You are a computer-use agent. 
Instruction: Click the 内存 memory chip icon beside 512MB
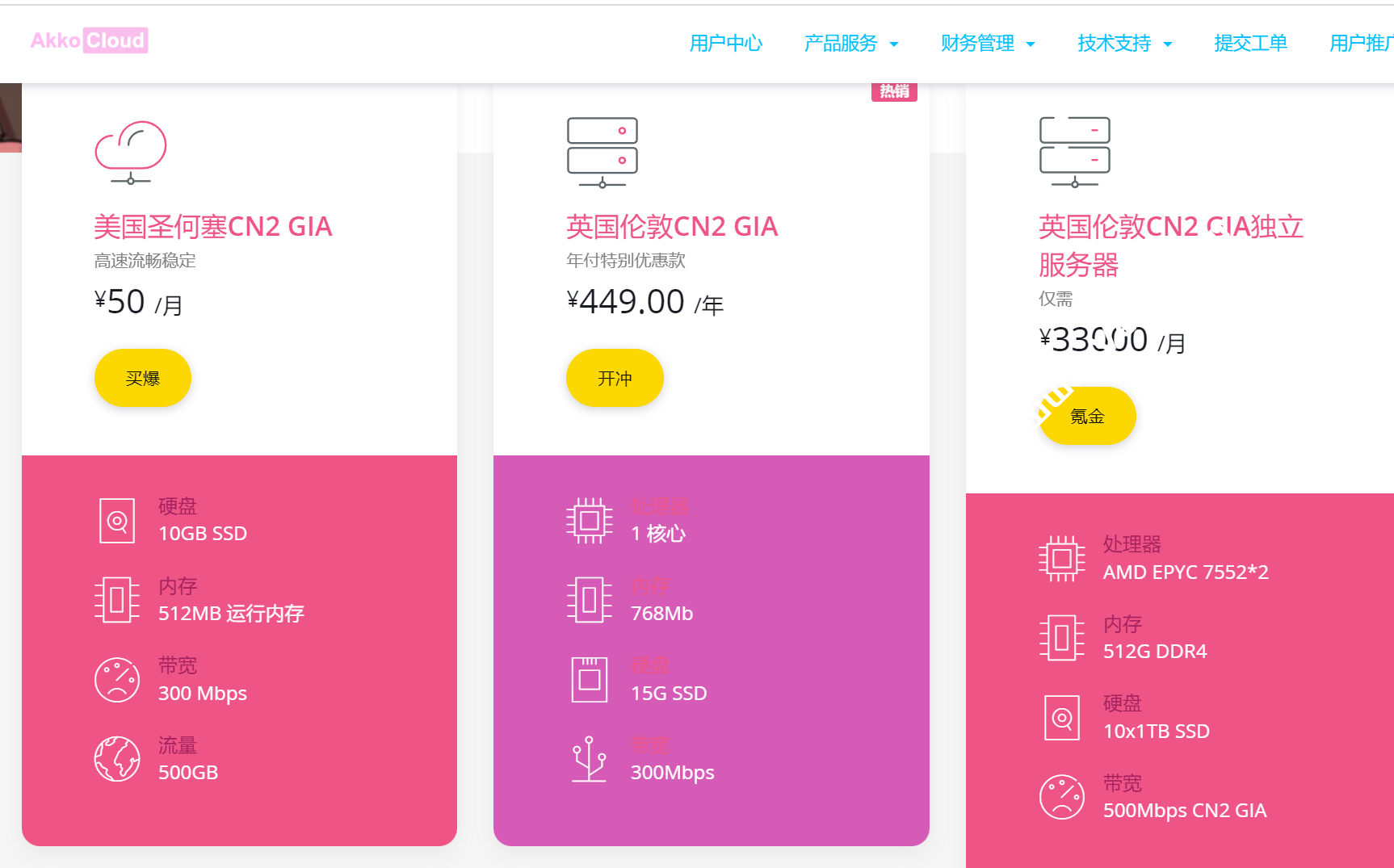[x=116, y=599]
